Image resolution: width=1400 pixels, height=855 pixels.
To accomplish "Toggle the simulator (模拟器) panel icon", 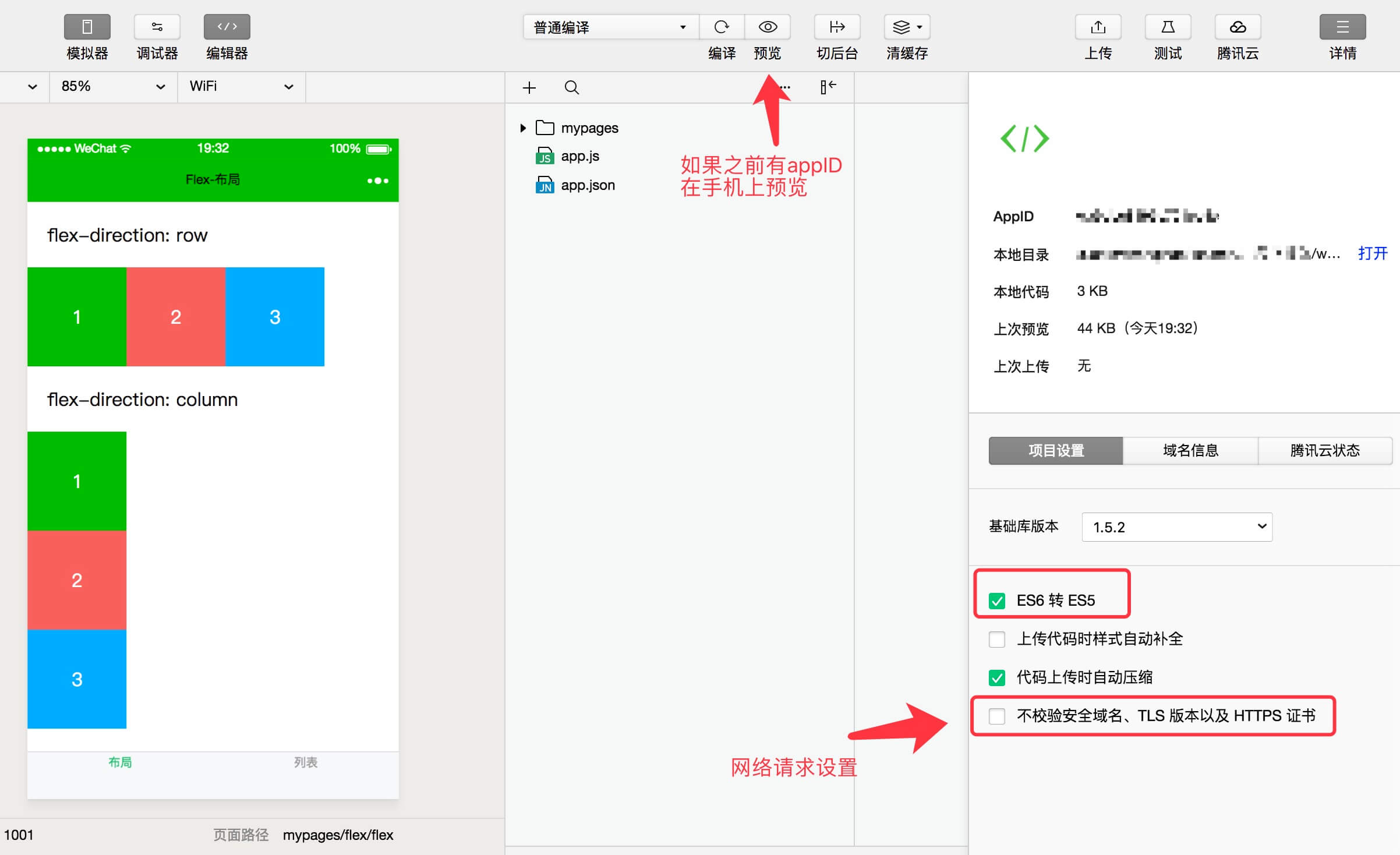I will (x=87, y=27).
